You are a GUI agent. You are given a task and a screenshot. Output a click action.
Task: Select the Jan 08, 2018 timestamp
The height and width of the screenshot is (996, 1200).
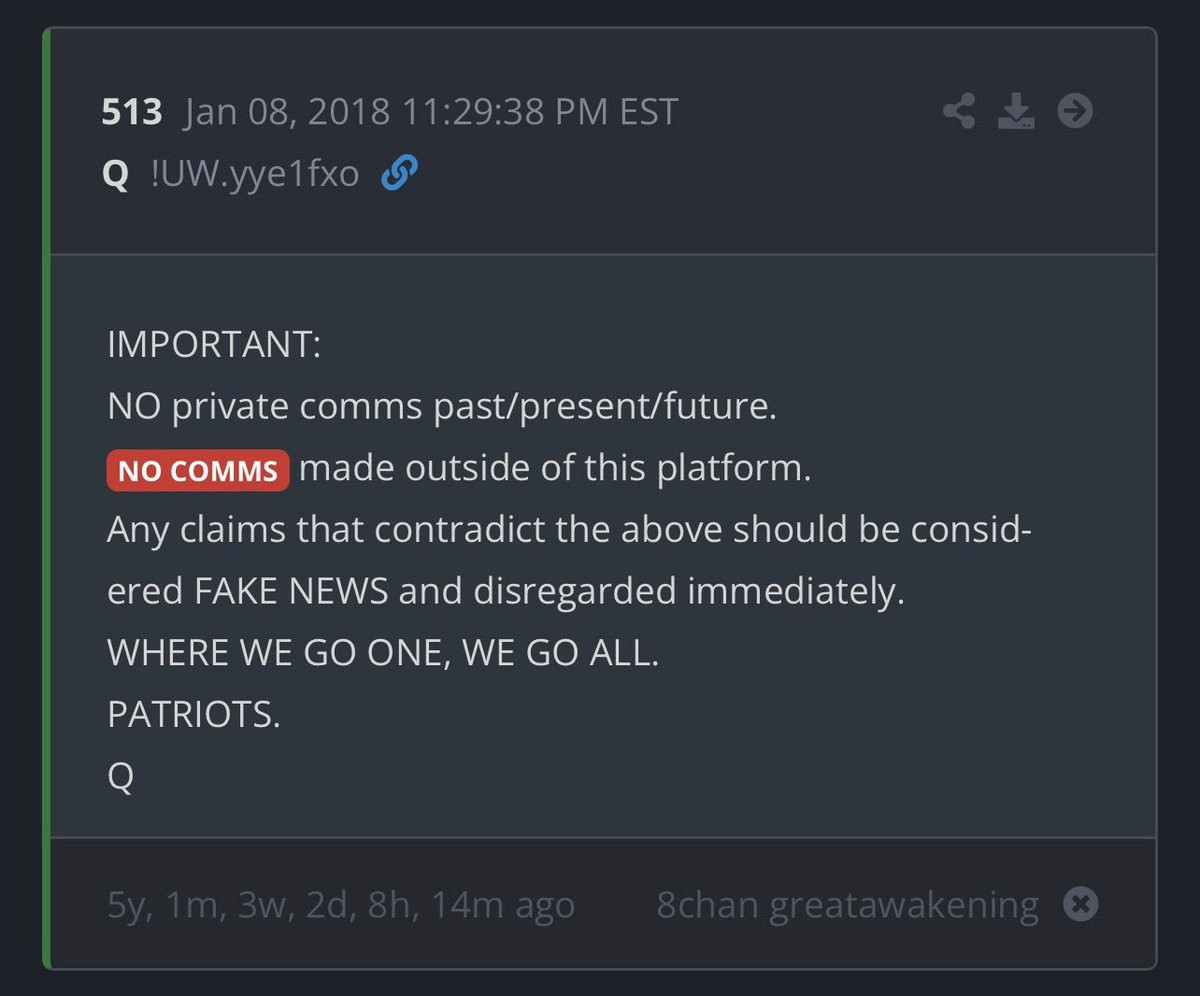tap(431, 112)
